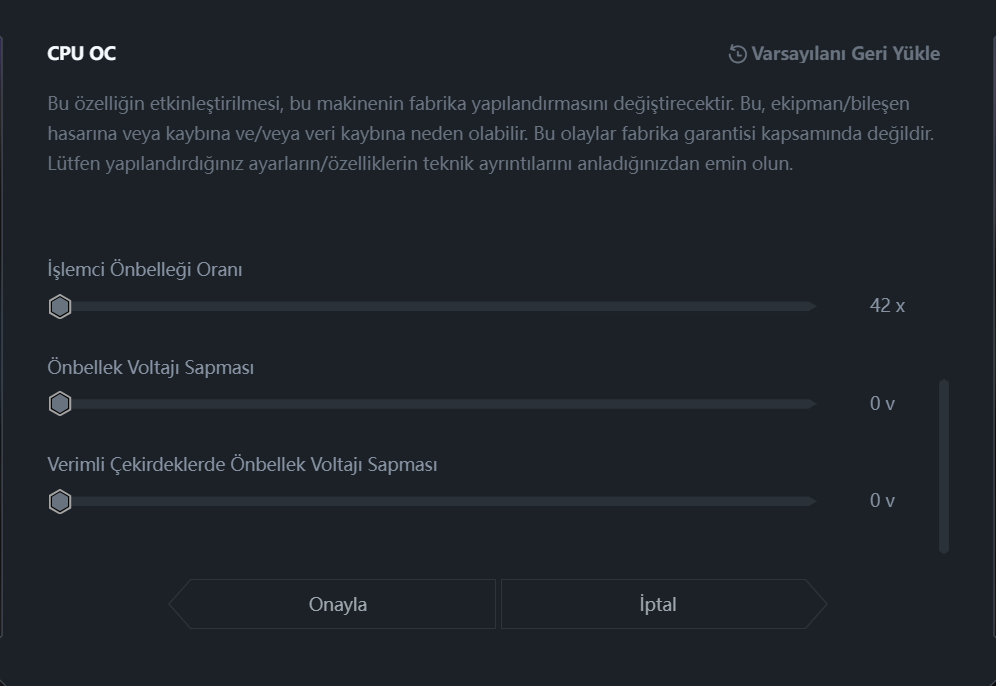This screenshot has height=686, width=996.
Task: Click the vertical scrollbar beside the sliders
Action: pyautogui.click(x=944, y=466)
